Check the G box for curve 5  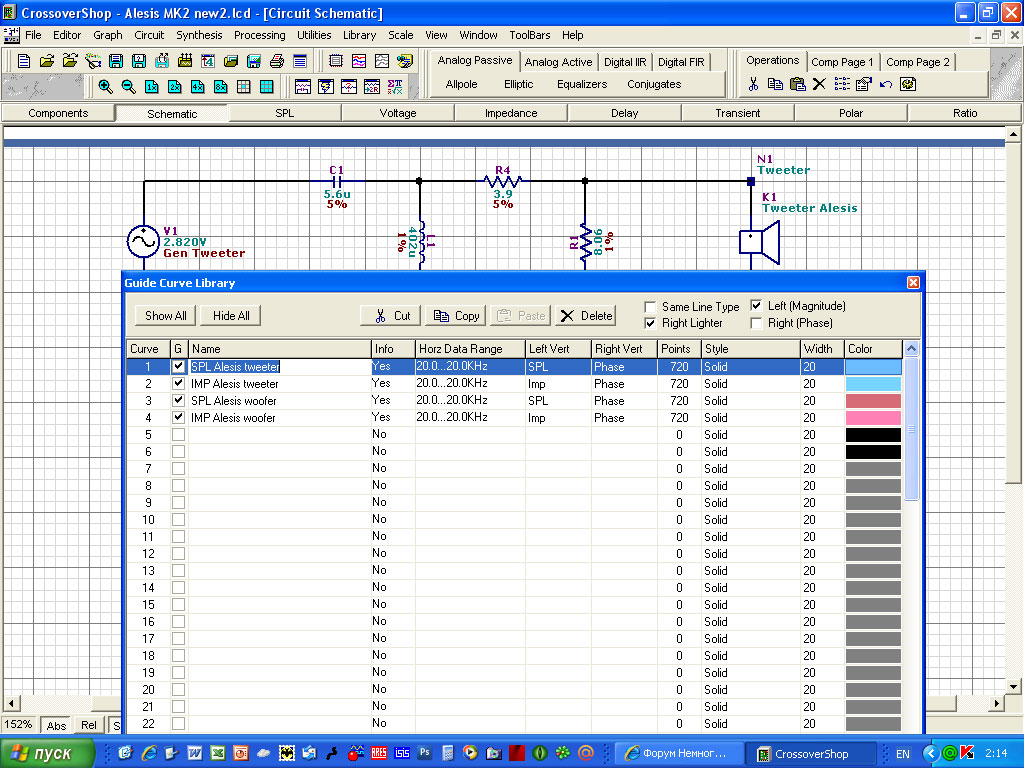coord(178,434)
